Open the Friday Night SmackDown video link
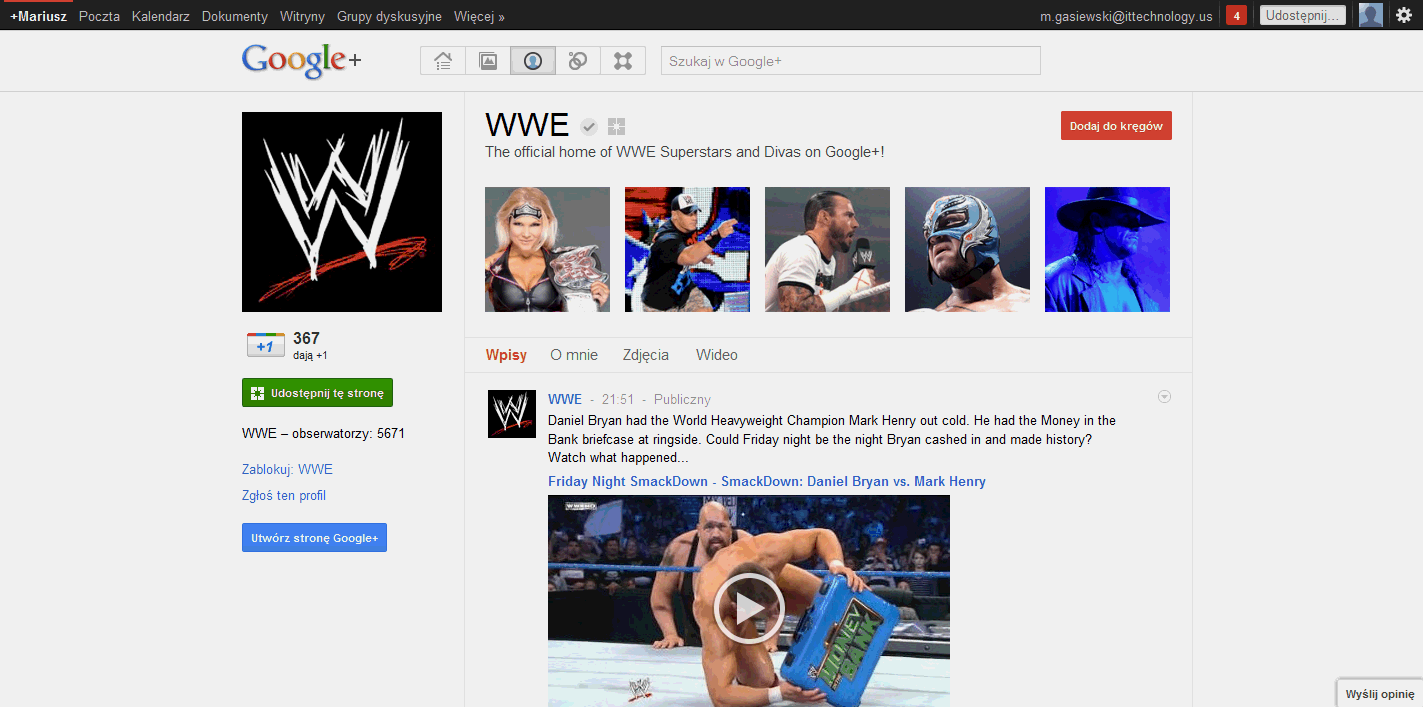Screen dimensions: 1423x707 (x=767, y=481)
